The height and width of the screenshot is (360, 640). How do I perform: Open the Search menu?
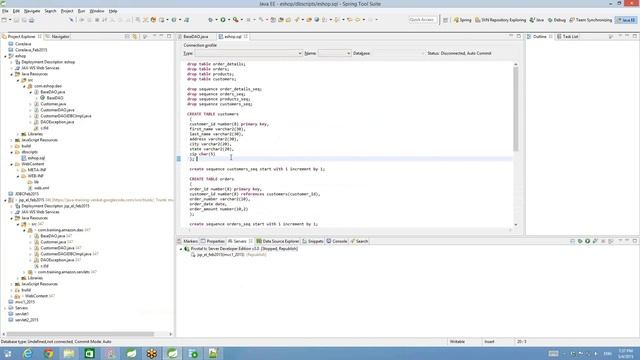pyautogui.click(x=50, y=11)
